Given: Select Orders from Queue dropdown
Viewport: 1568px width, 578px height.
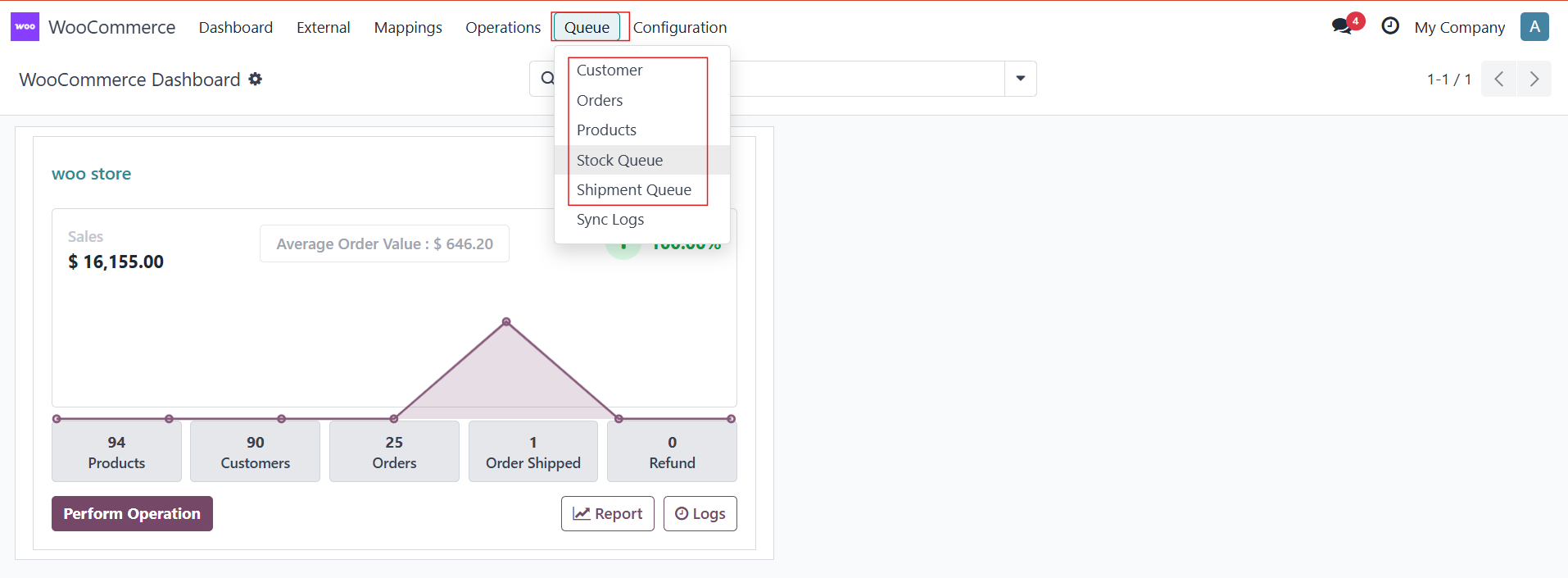Looking at the screenshot, I should click(642, 100).
